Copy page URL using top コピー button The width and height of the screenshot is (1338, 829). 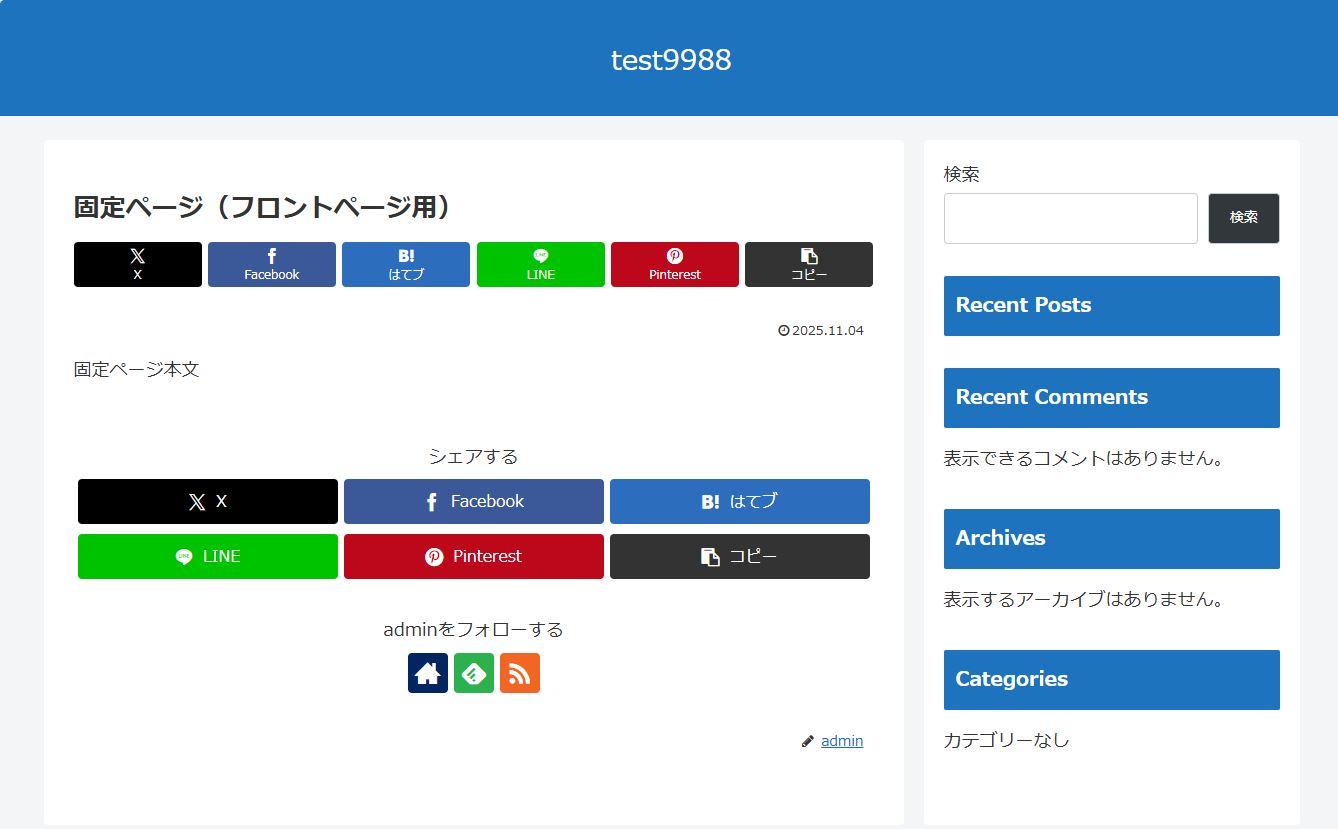click(x=809, y=264)
